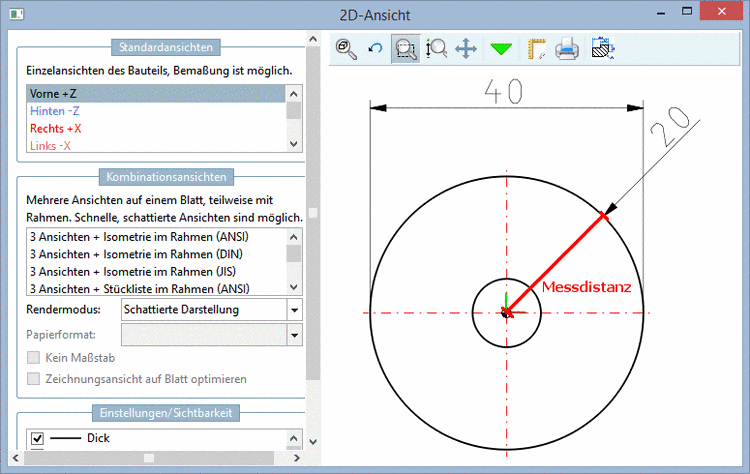
Task: Click the horizontal scrollbar right arrow
Action: pyautogui.click(x=297, y=458)
